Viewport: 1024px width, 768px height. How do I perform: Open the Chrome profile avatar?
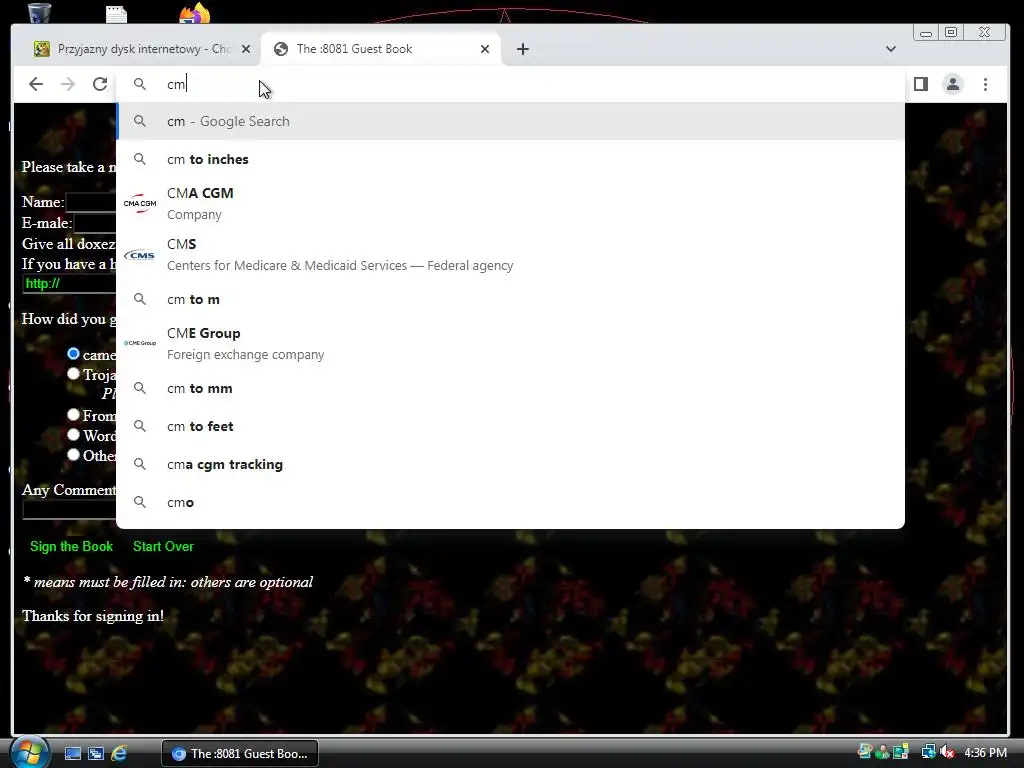pyautogui.click(x=953, y=84)
